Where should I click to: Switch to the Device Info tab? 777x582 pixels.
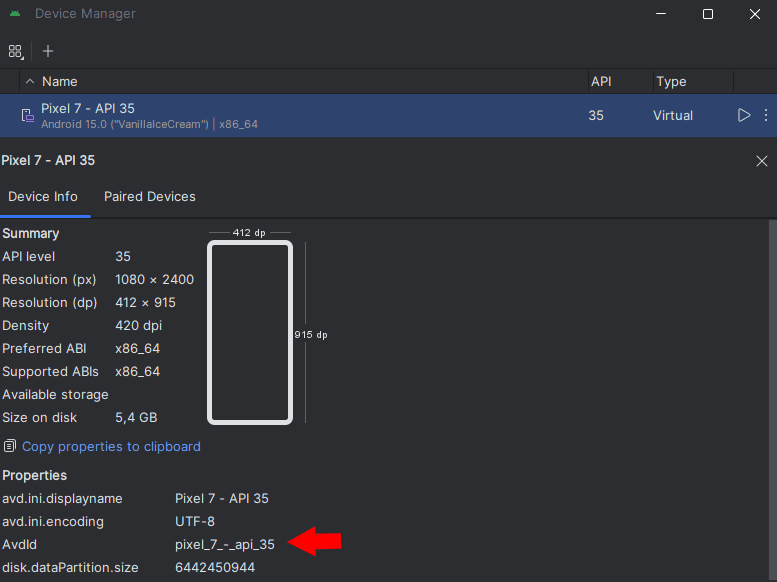pyautogui.click(x=43, y=197)
